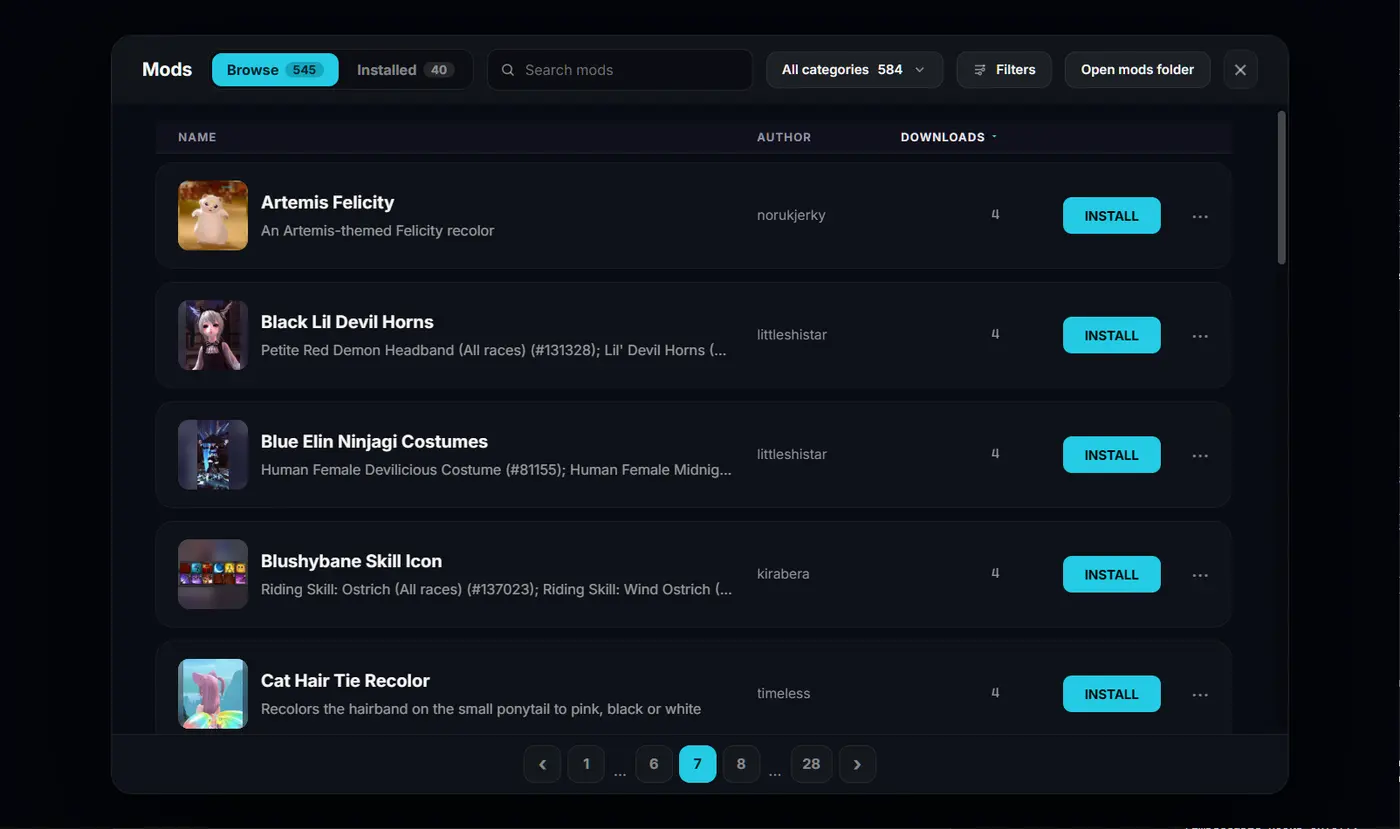Image resolution: width=1400 pixels, height=829 pixels.
Task: Jump to last page 28
Action: (811, 764)
